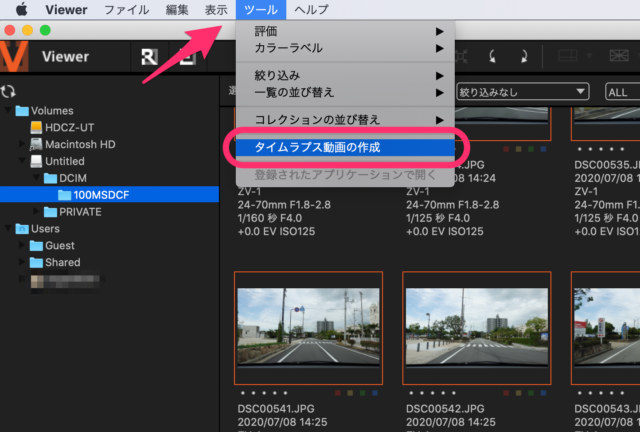Collapse the Volumes tree node
The image size is (640, 432).
tap(8, 110)
